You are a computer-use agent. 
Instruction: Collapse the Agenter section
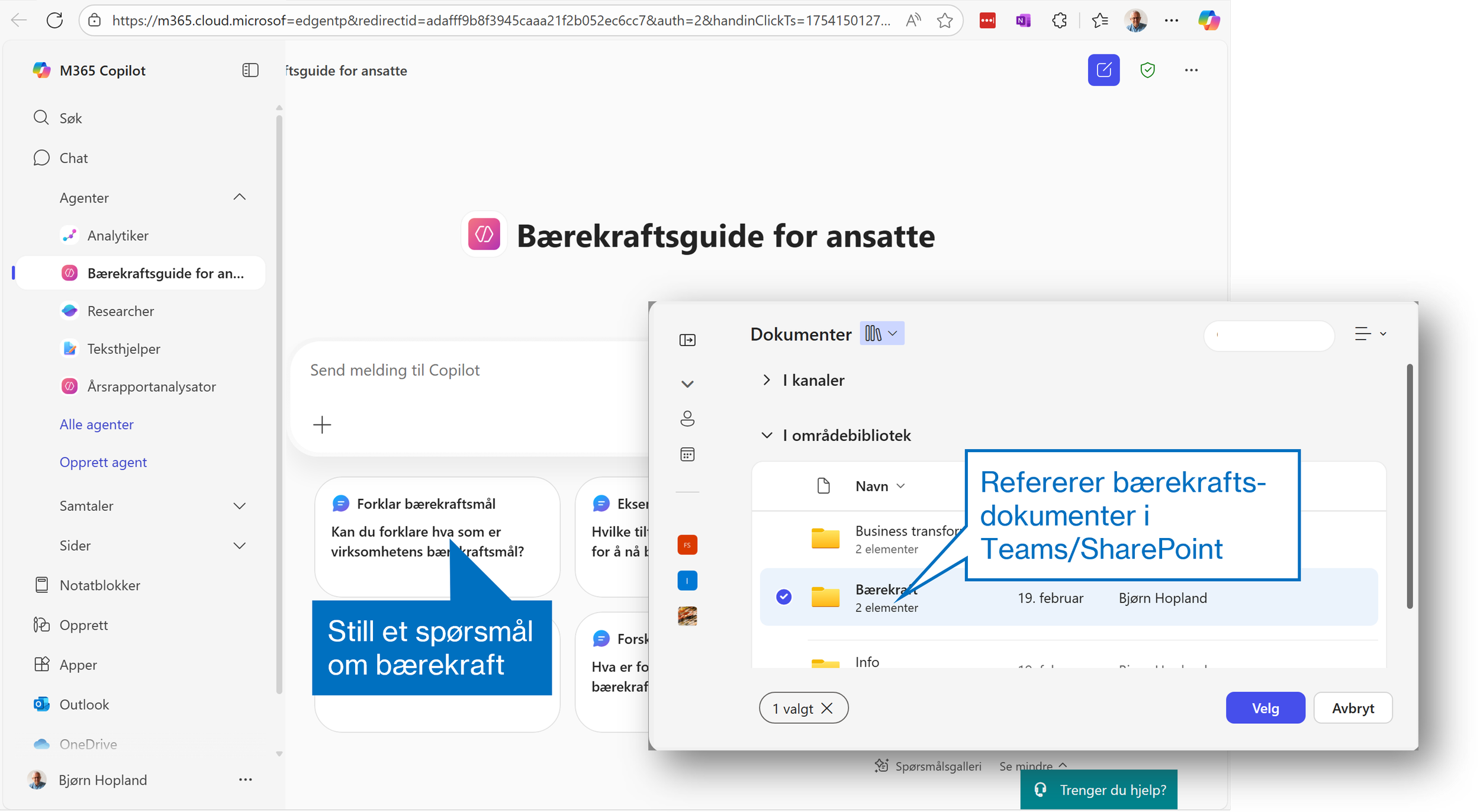[239, 197]
